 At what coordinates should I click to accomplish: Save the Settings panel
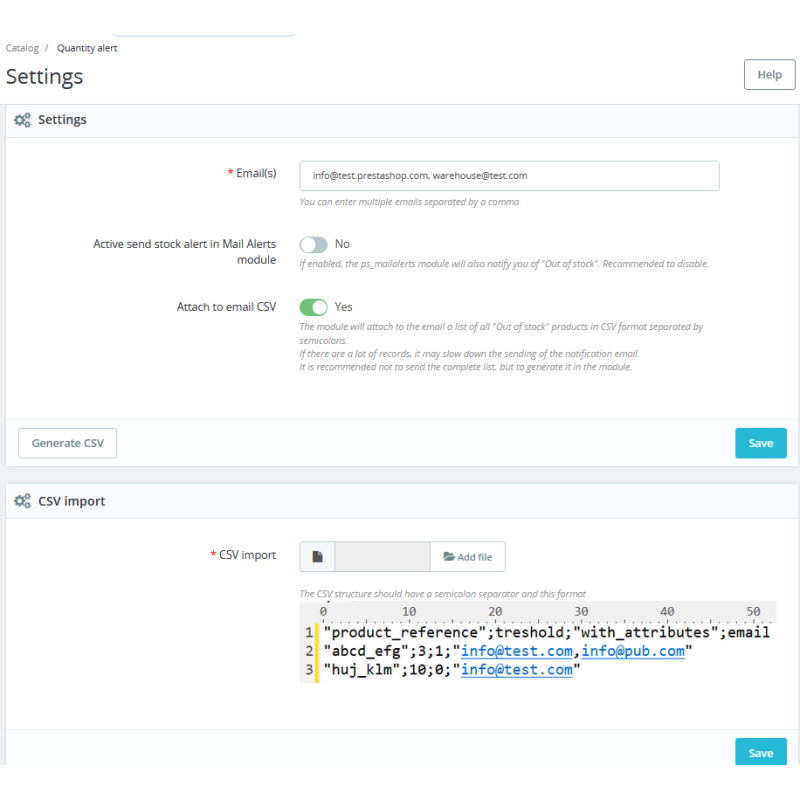click(x=761, y=443)
